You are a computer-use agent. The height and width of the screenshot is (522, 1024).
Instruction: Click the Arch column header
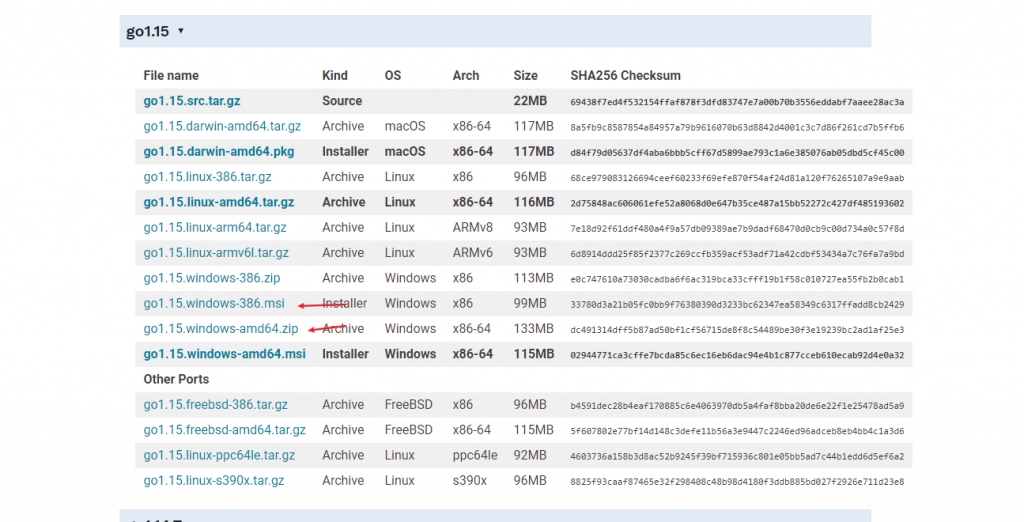point(466,76)
